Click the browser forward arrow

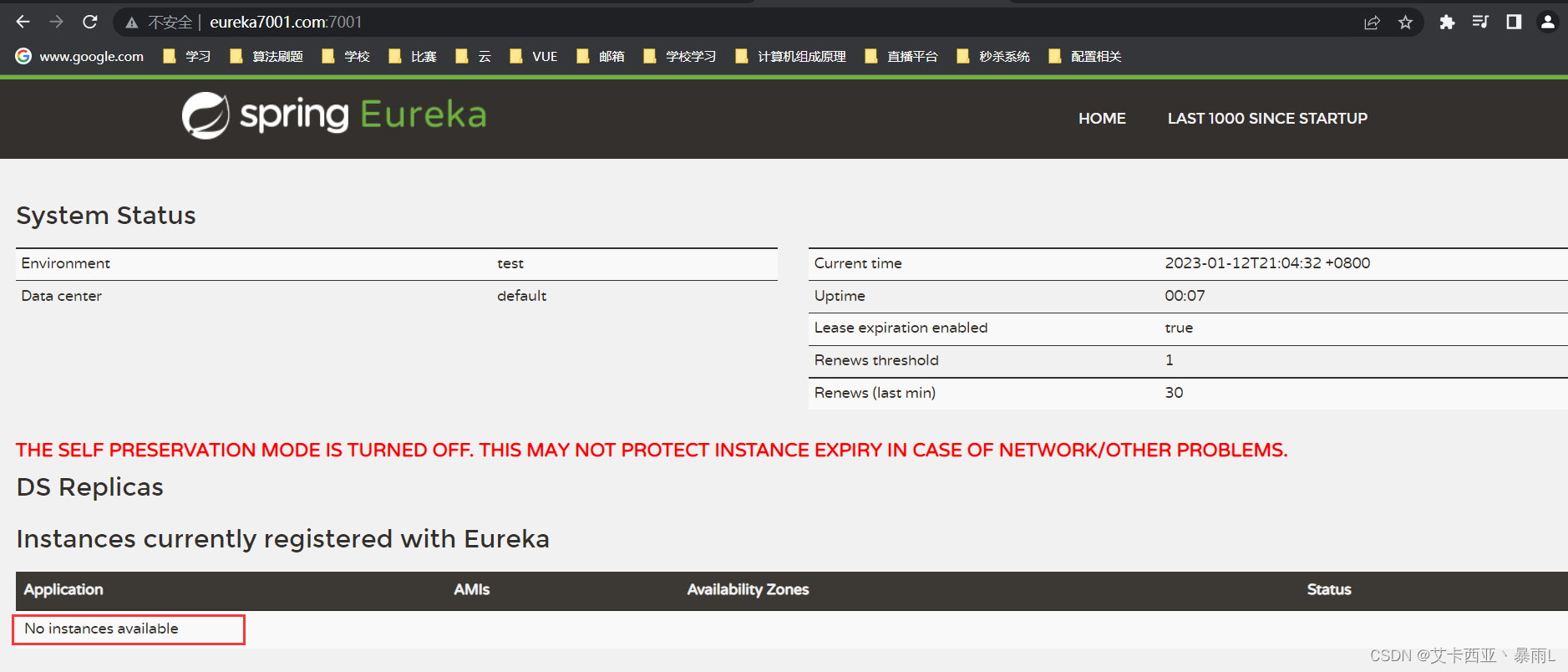56,22
